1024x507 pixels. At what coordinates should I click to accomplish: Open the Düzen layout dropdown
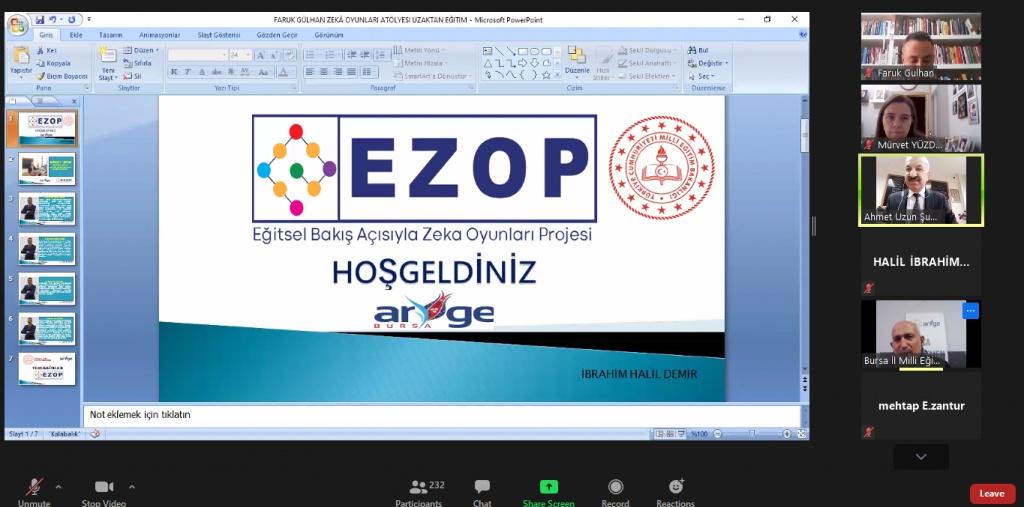pyautogui.click(x=141, y=50)
